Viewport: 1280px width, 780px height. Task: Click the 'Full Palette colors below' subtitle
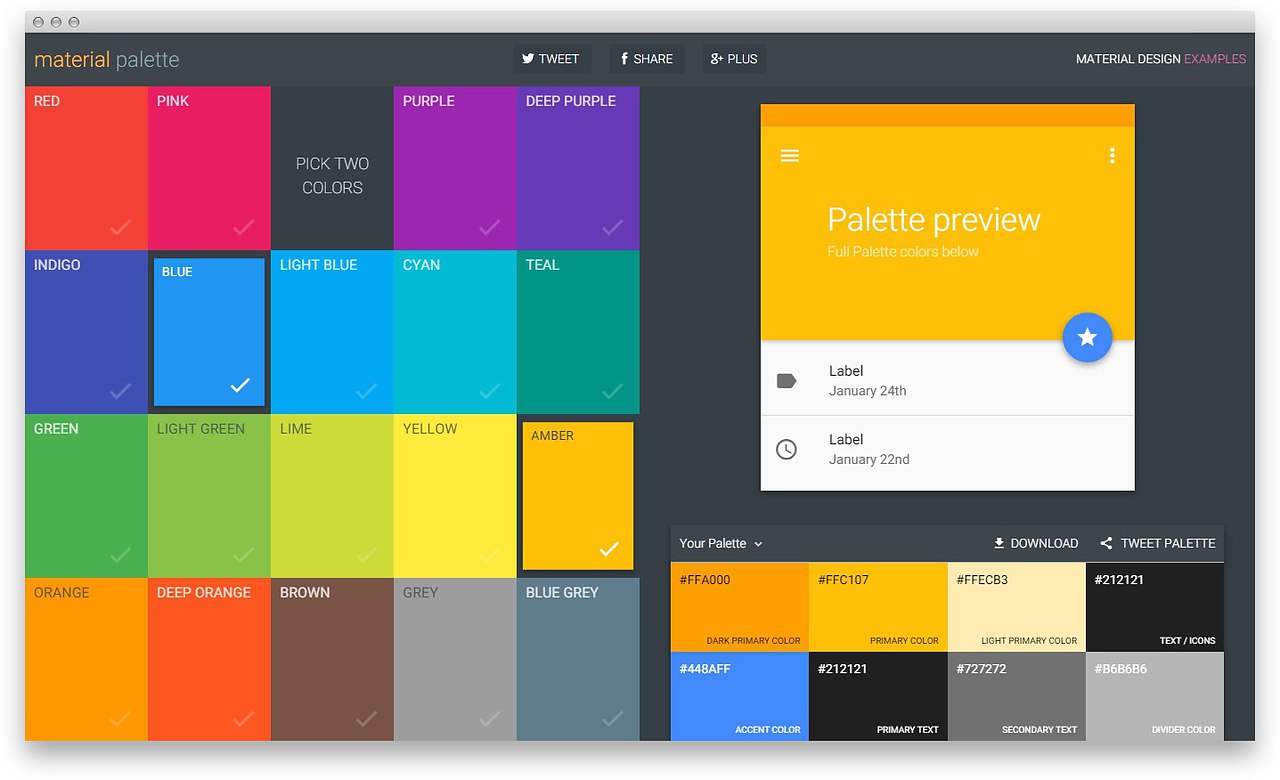[903, 252]
